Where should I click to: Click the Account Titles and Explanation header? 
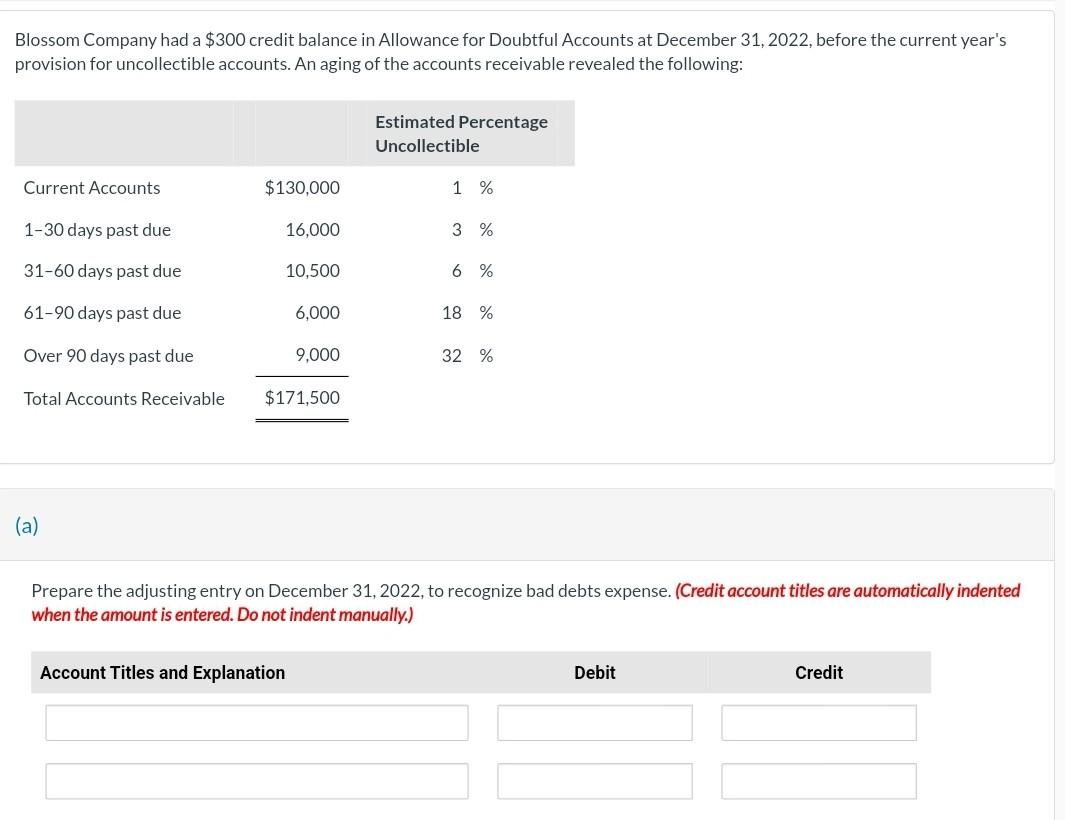coord(162,673)
